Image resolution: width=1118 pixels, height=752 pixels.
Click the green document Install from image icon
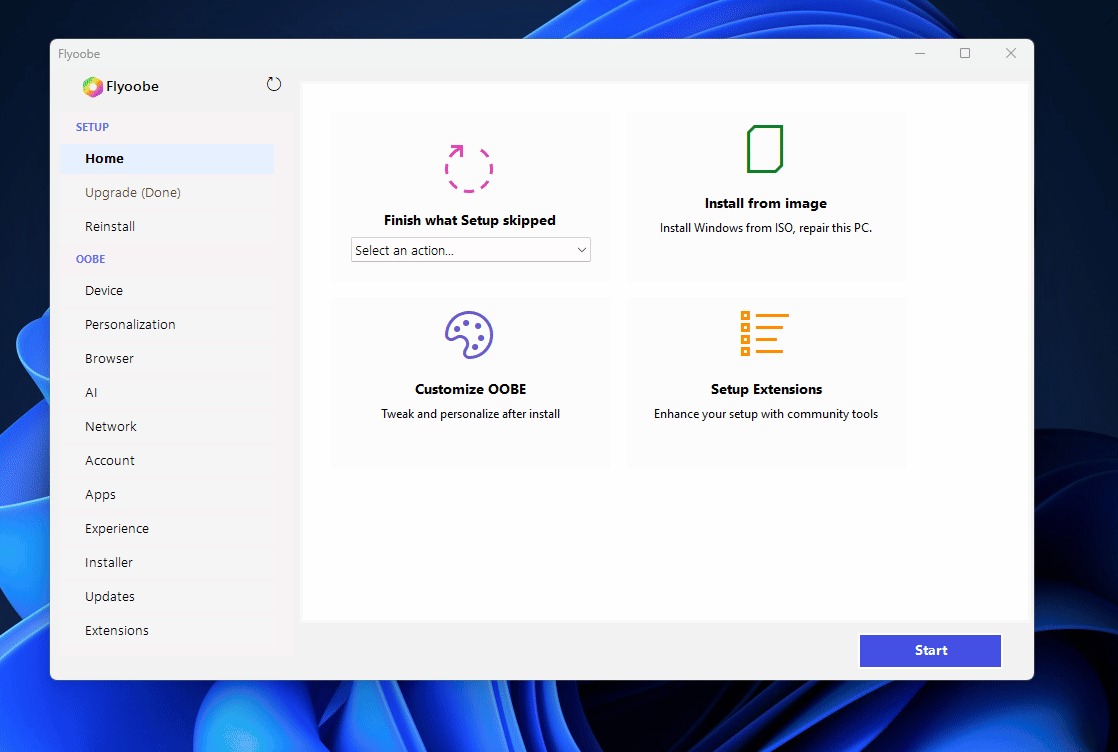click(765, 149)
